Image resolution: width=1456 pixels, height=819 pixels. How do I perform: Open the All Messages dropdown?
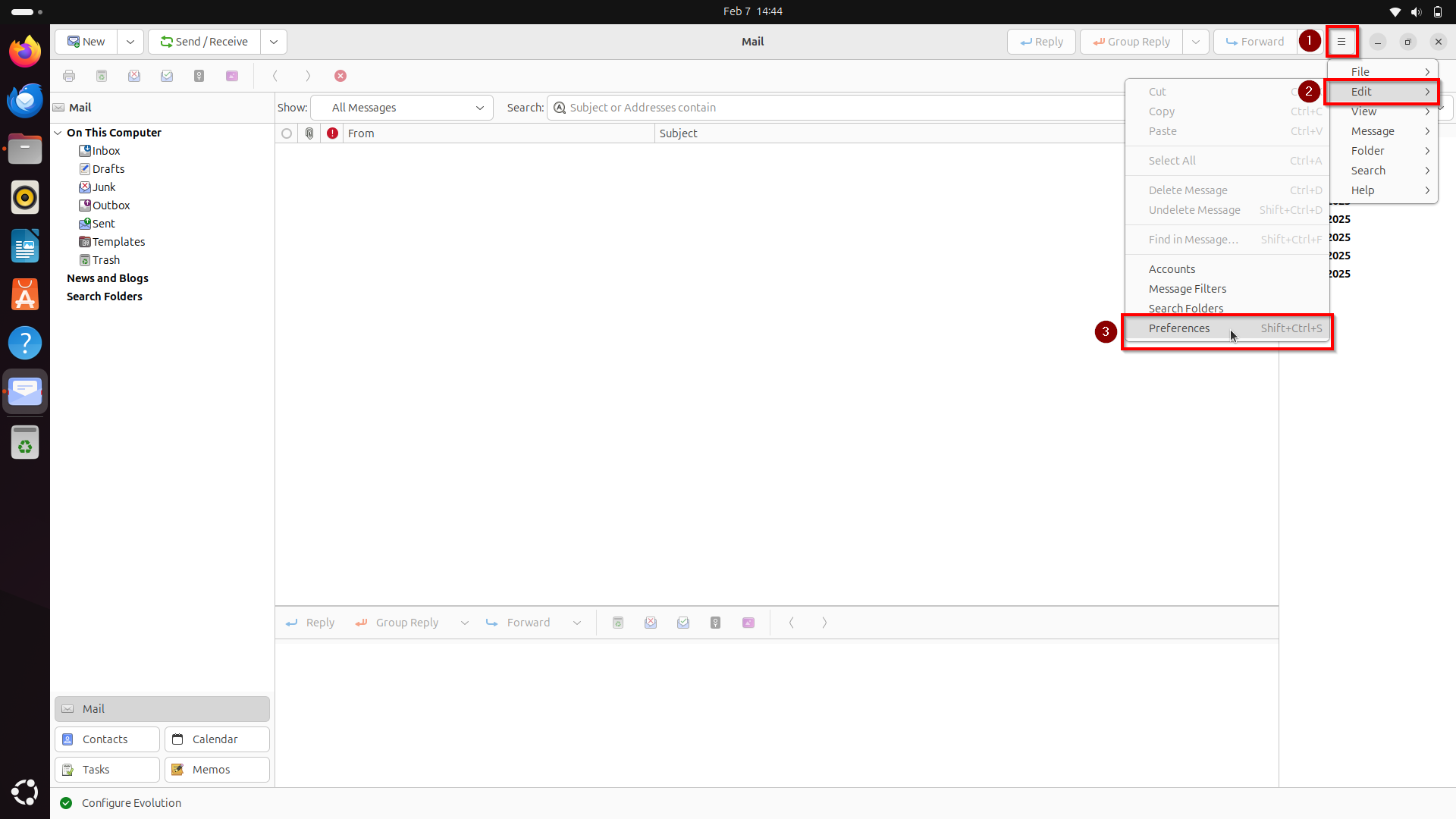[x=402, y=108]
